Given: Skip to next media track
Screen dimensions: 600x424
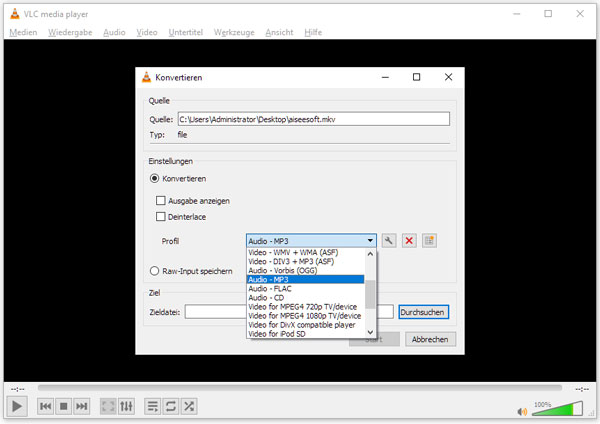Looking at the screenshot, I should click(x=82, y=406).
